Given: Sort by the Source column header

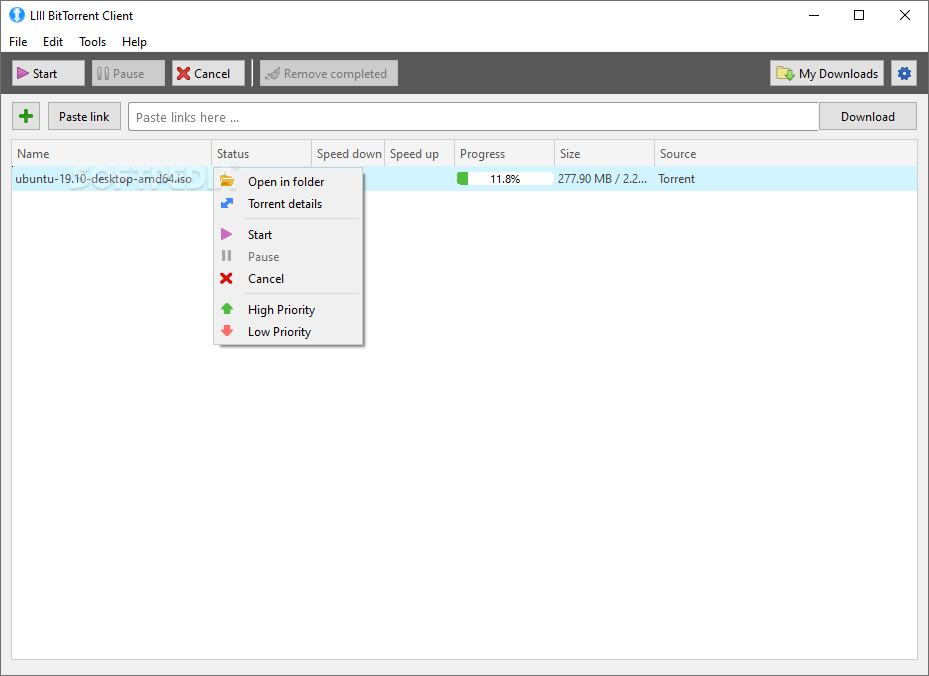Looking at the screenshot, I should (x=786, y=153).
